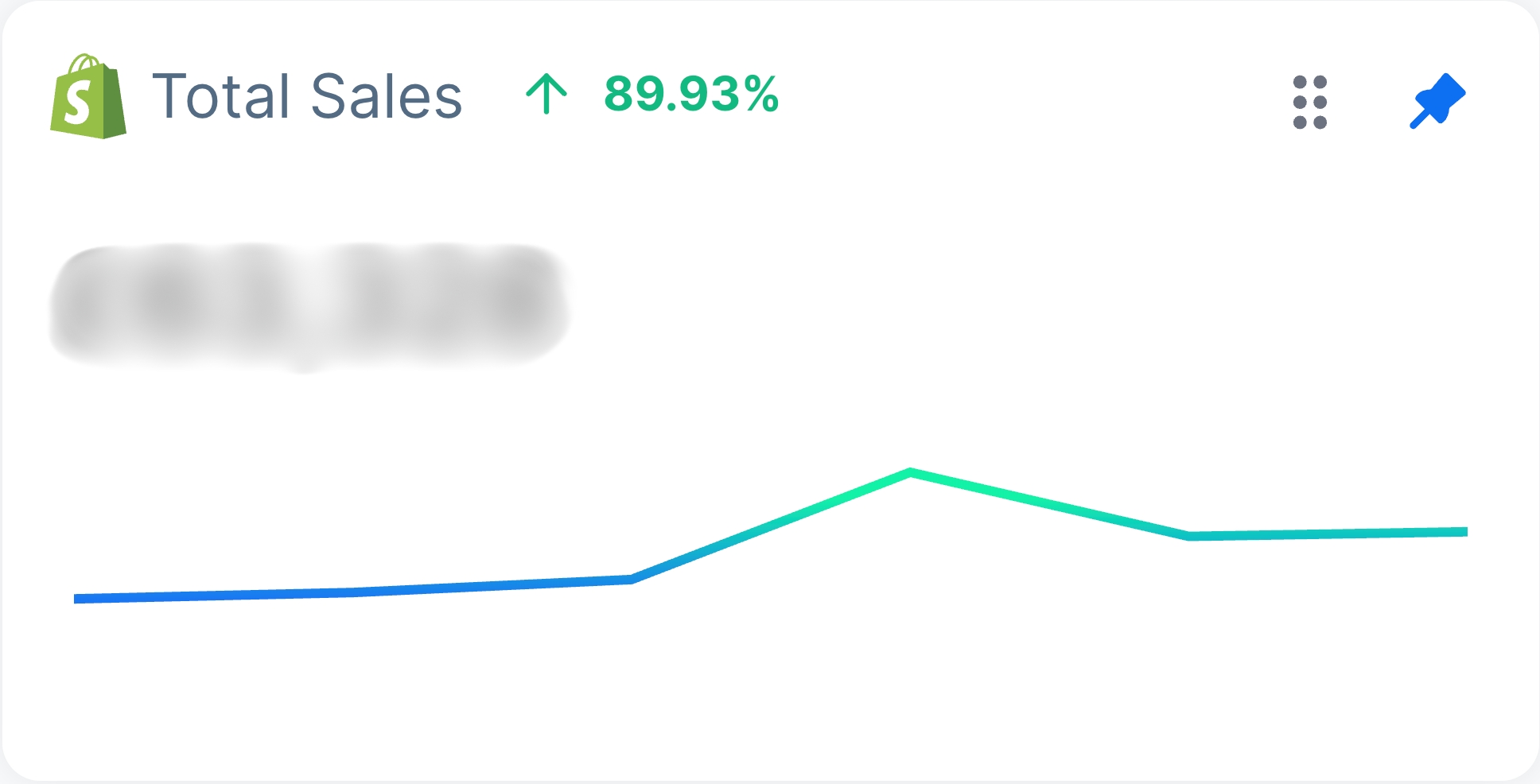Click the bend where the line starts rising steeply
The width and height of the screenshot is (1540, 784).
[x=632, y=579]
